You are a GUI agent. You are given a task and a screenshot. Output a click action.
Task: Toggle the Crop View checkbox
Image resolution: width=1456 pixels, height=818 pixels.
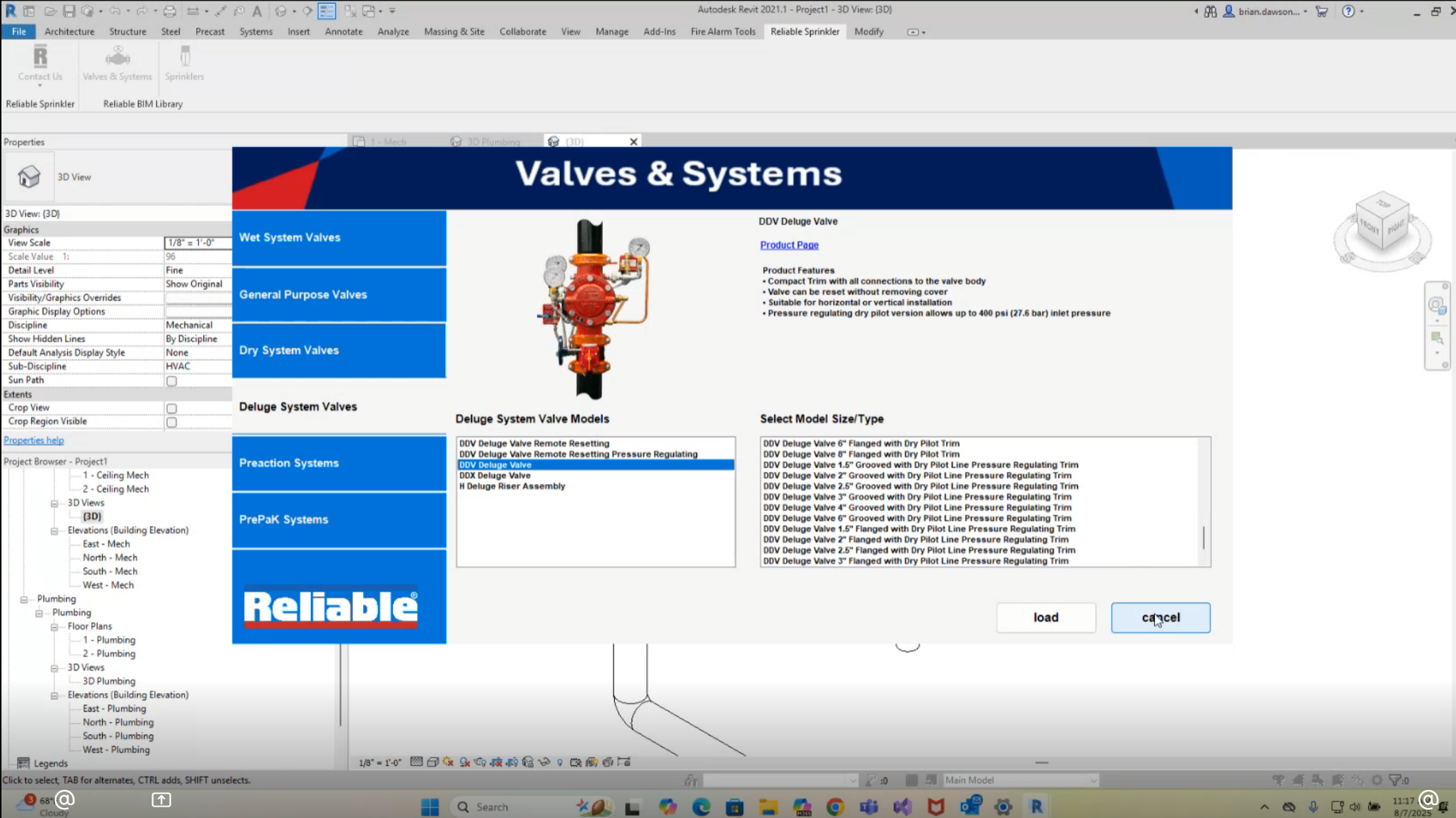[171, 408]
